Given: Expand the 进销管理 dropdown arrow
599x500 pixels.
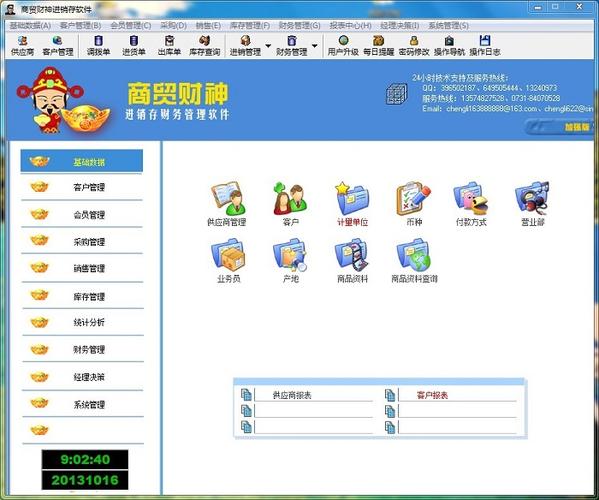Looking at the screenshot, I should coord(268,46).
